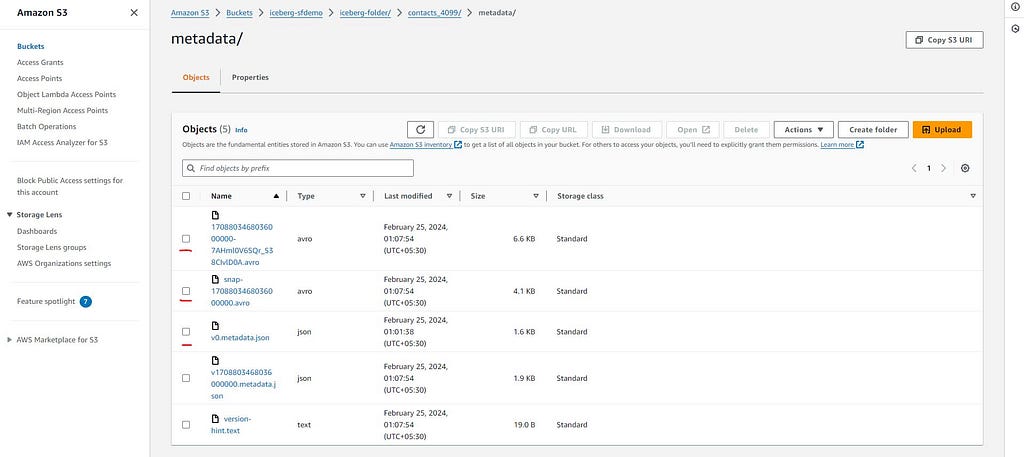Open the Amazon S3 inventory link
Screen dimensions: 1024x457
[x=426, y=145]
